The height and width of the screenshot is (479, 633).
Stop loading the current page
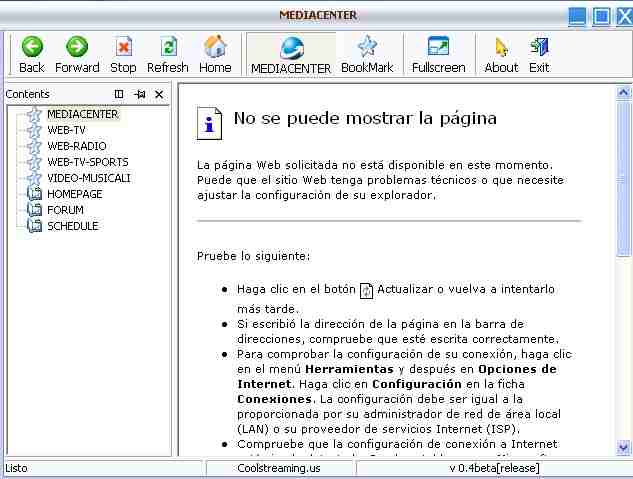123,47
